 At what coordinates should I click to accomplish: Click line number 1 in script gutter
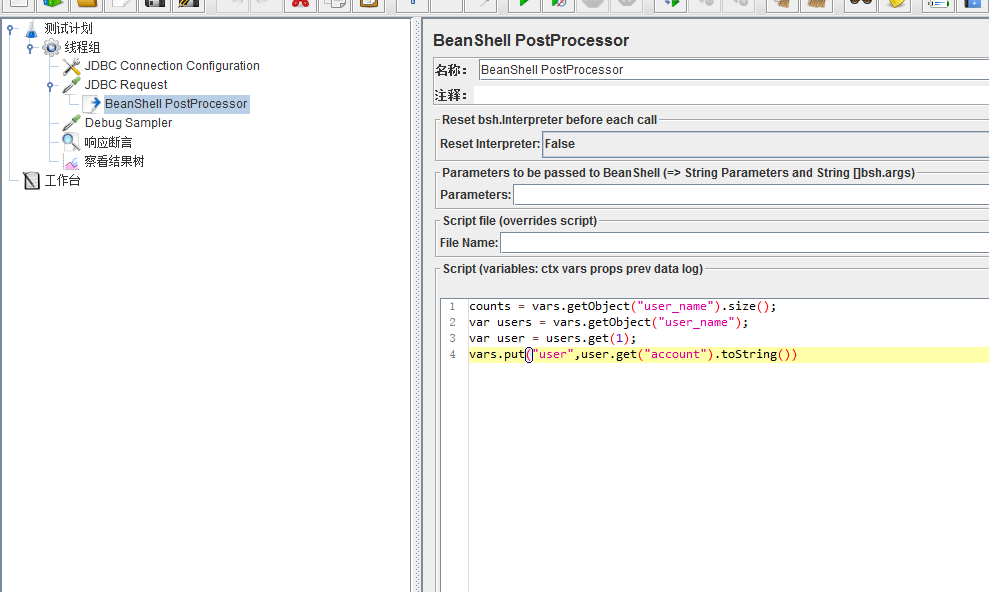click(452, 306)
